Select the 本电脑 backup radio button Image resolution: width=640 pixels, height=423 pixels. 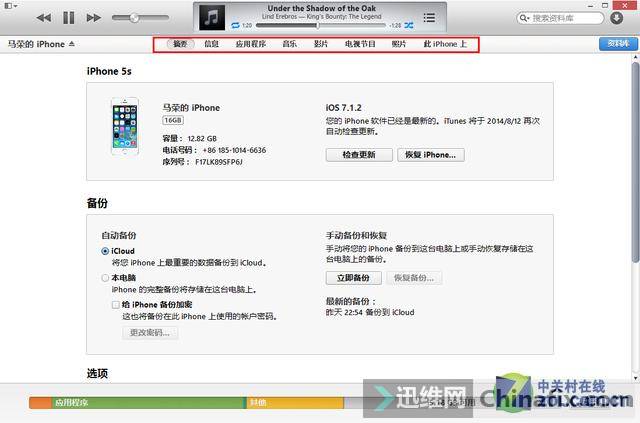[x=105, y=278]
